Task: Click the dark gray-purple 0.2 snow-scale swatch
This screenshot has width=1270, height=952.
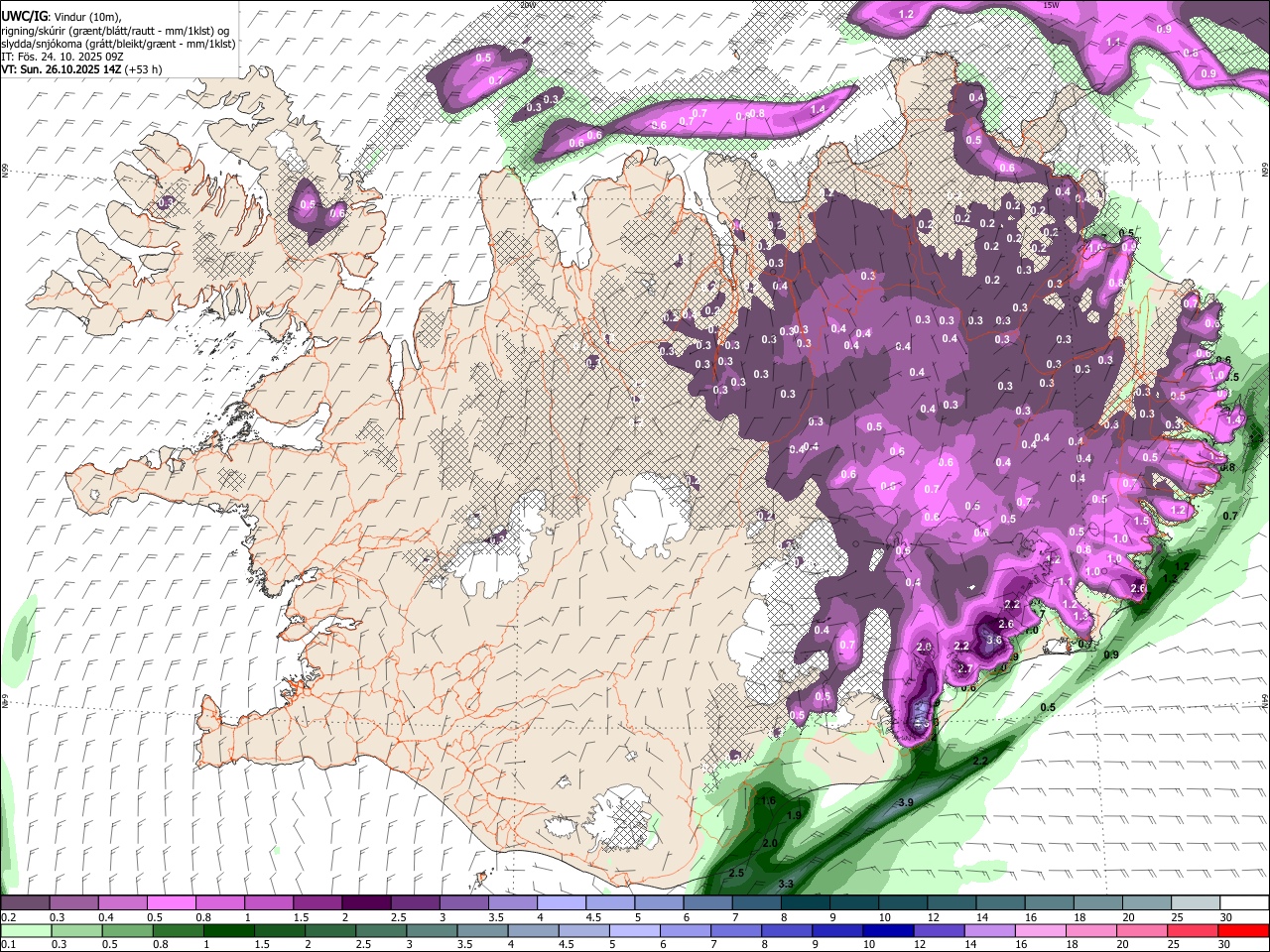Action: tap(25, 903)
